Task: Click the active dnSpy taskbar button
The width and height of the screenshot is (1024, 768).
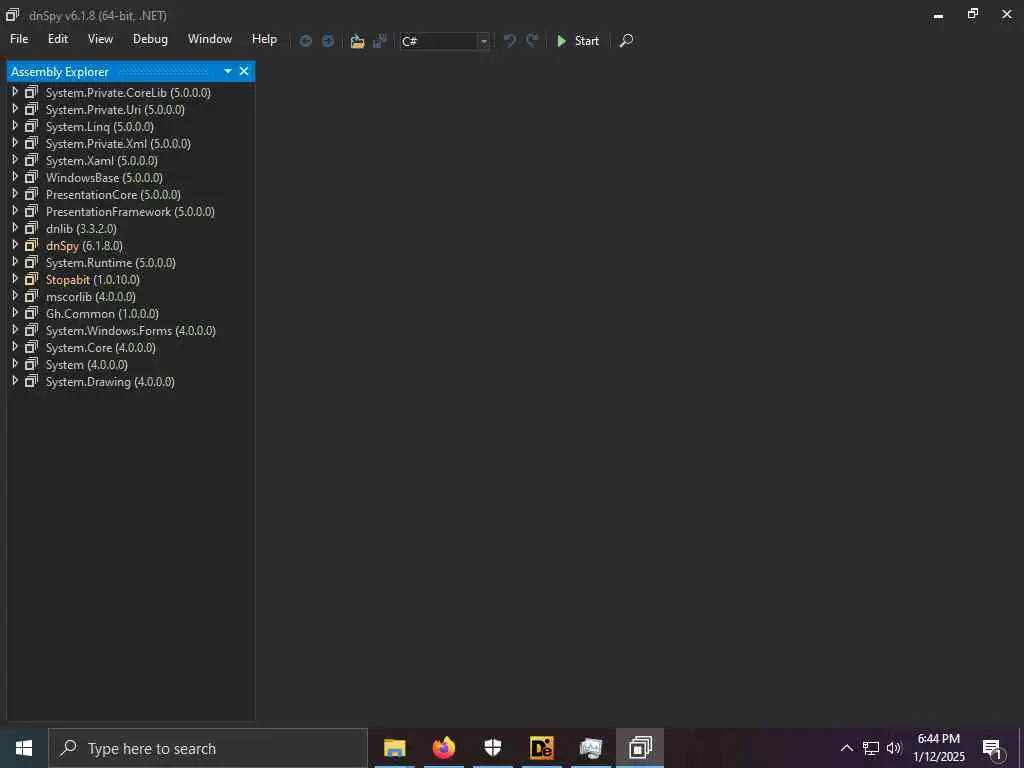Action: pyautogui.click(x=640, y=748)
